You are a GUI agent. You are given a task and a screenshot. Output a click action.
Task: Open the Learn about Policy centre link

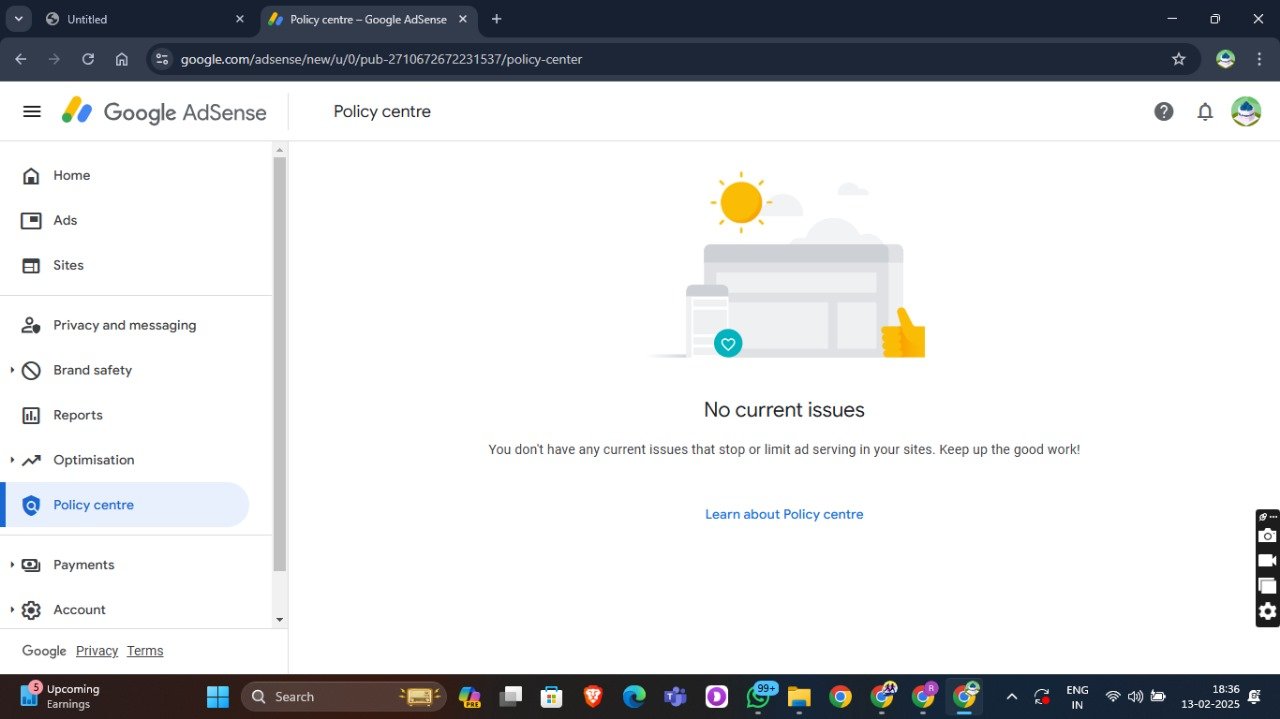[x=784, y=514]
